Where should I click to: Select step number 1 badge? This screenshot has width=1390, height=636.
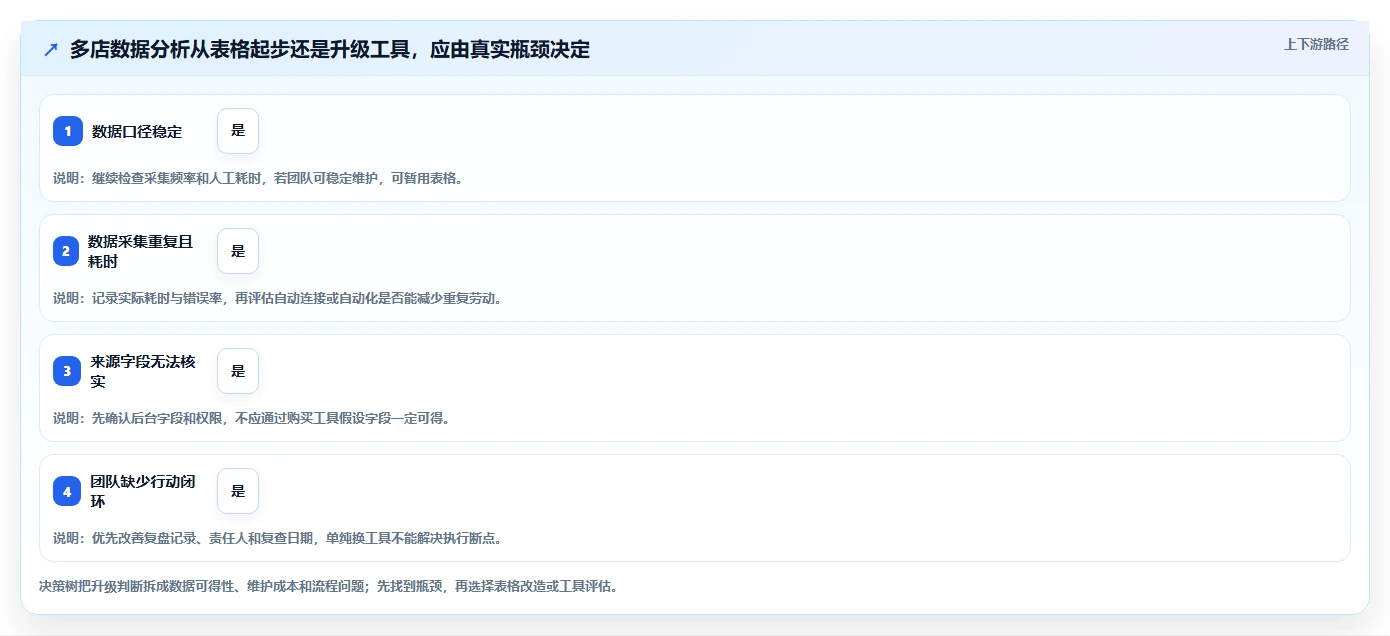tap(68, 131)
